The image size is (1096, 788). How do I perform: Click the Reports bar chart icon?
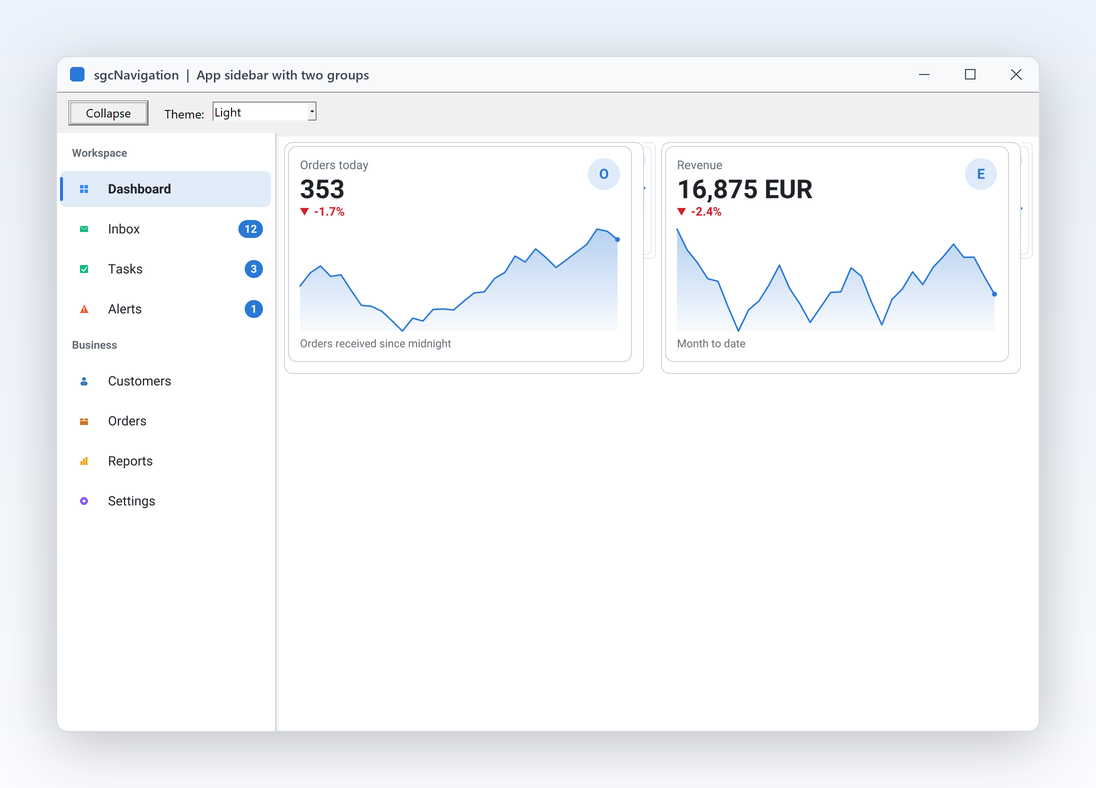84,461
